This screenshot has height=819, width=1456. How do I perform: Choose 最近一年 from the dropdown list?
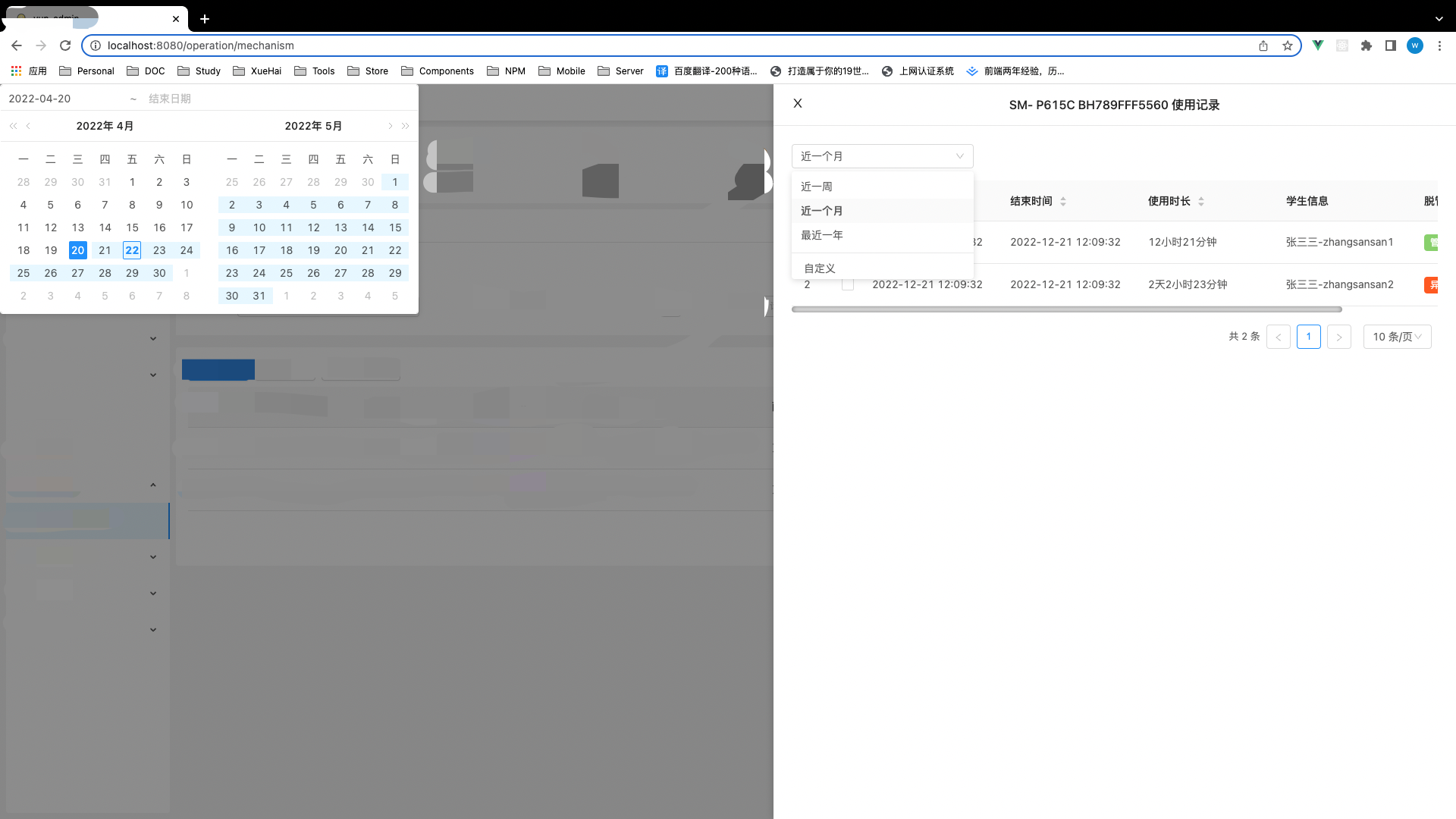pos(822,235)
